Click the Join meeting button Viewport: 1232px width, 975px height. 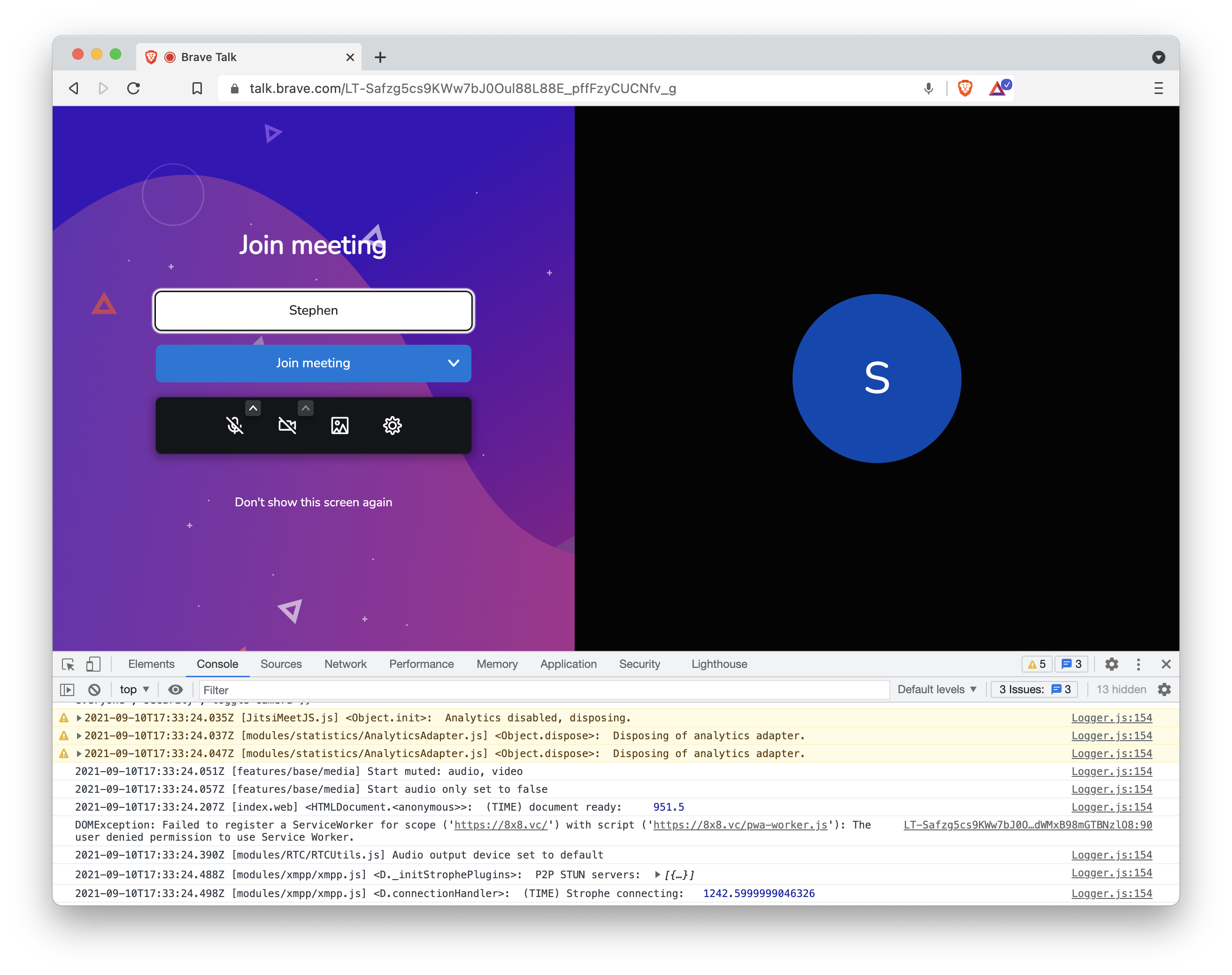(x=313, y=363)
